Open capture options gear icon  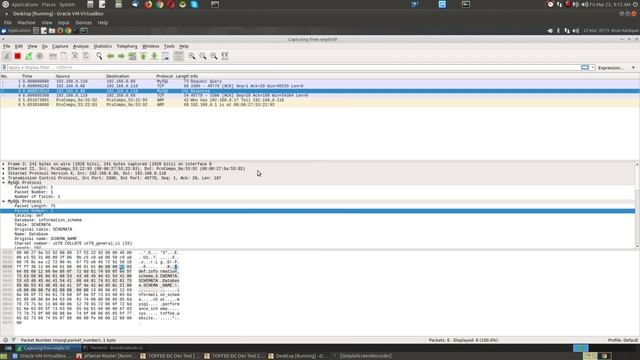click(40, 56)
